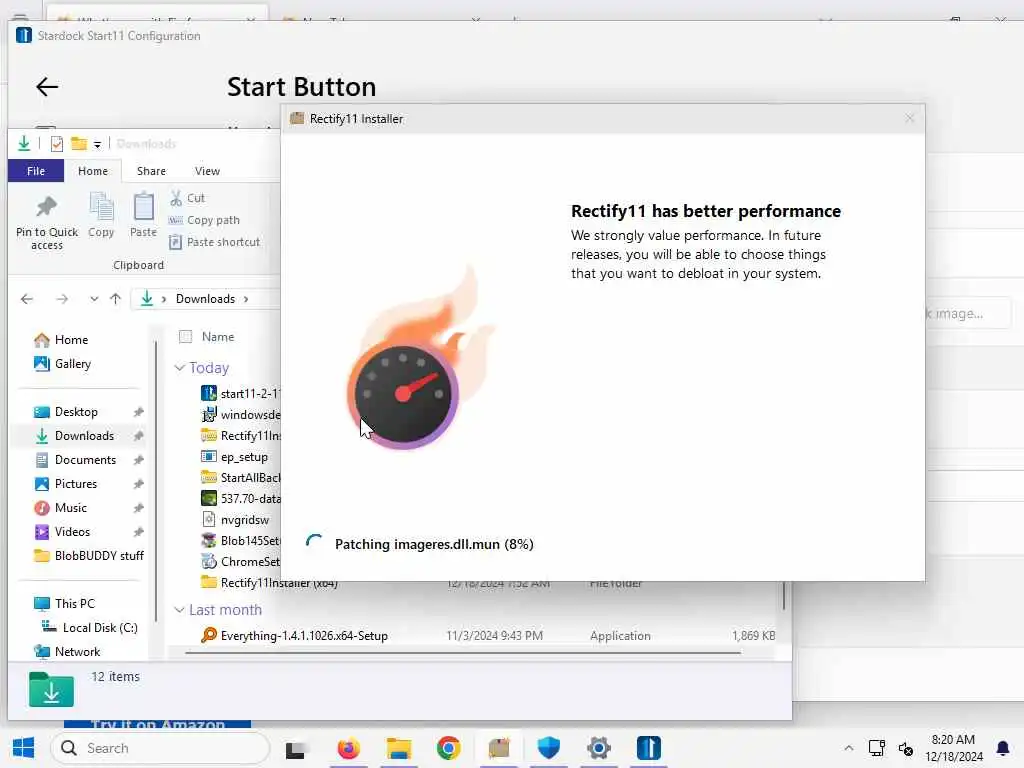Click pin icon next to Music
The width and height of the screenshot is (1024, 768).
[138, 508]
